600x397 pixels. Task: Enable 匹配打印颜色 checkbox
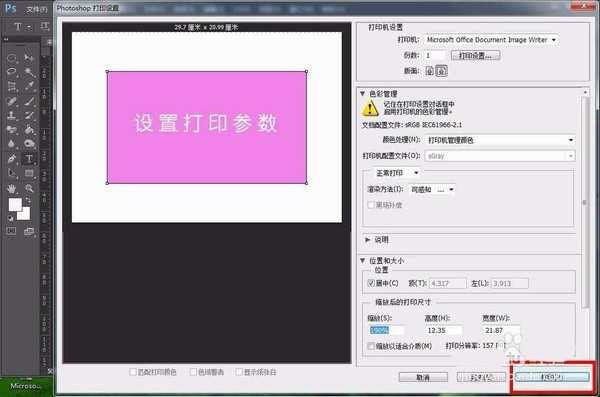click(x=133, y=372)
